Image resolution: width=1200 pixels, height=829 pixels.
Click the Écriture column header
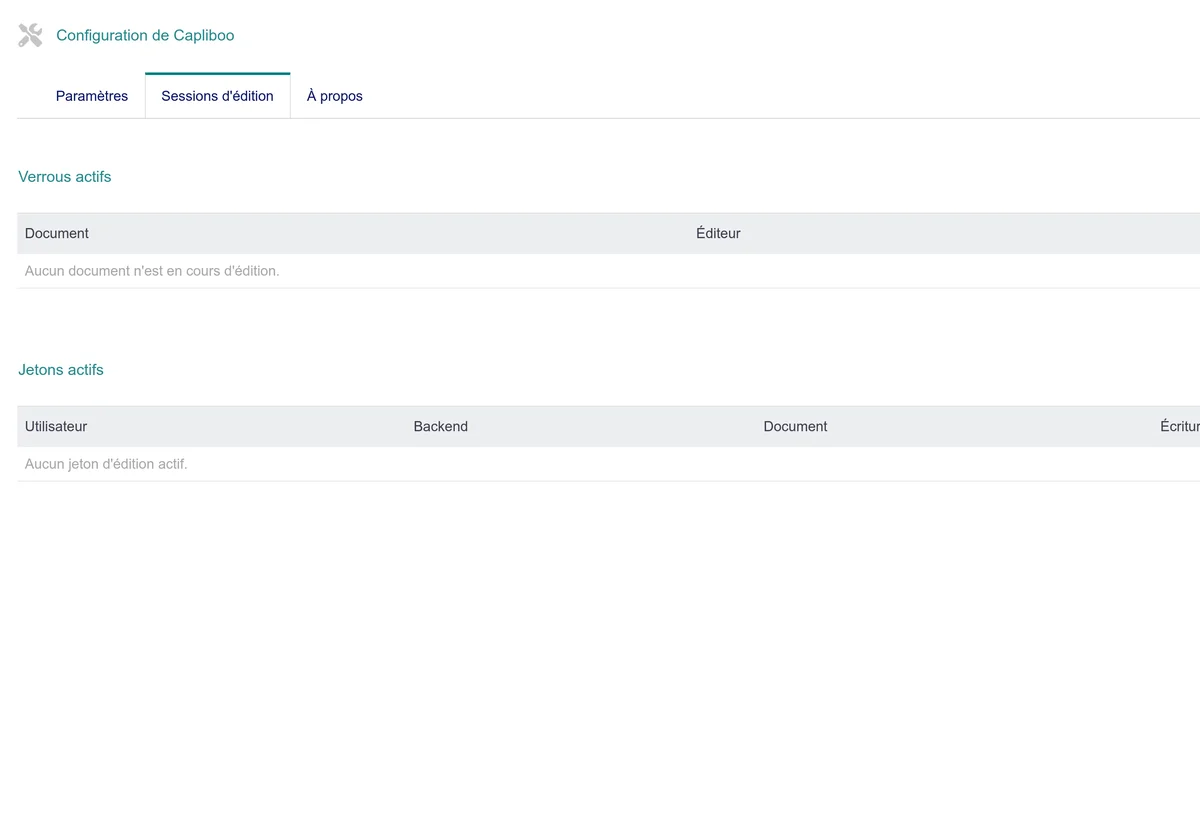point(1180,426)
